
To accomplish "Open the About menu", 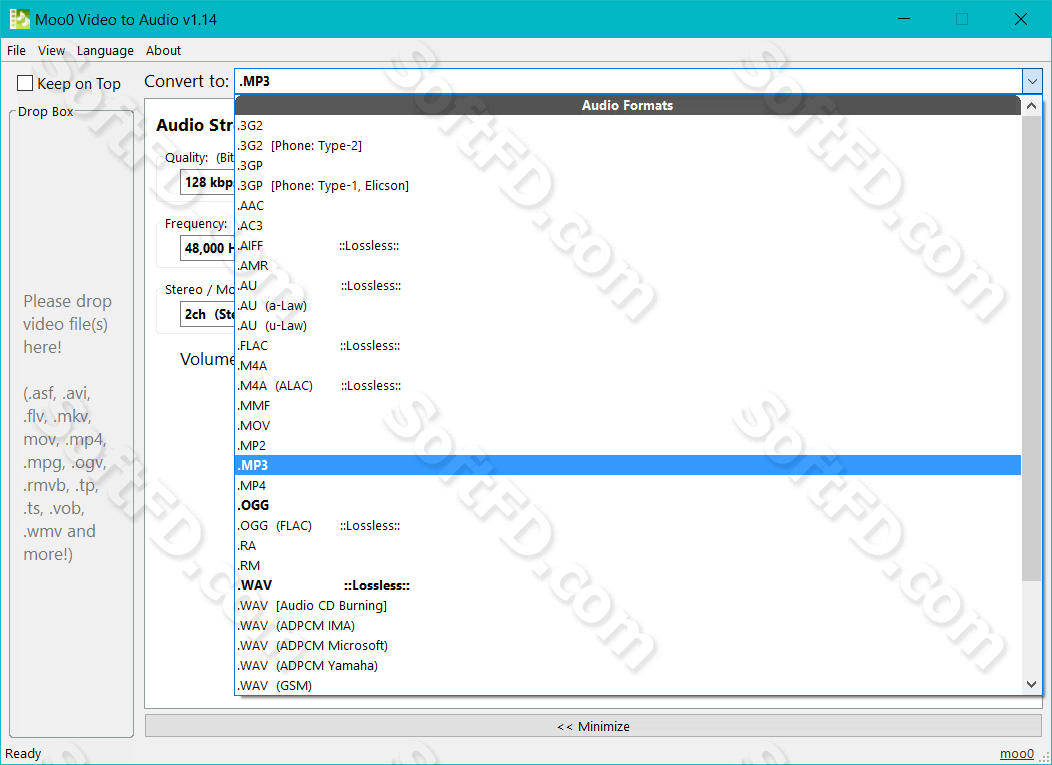I will (164, 50).
